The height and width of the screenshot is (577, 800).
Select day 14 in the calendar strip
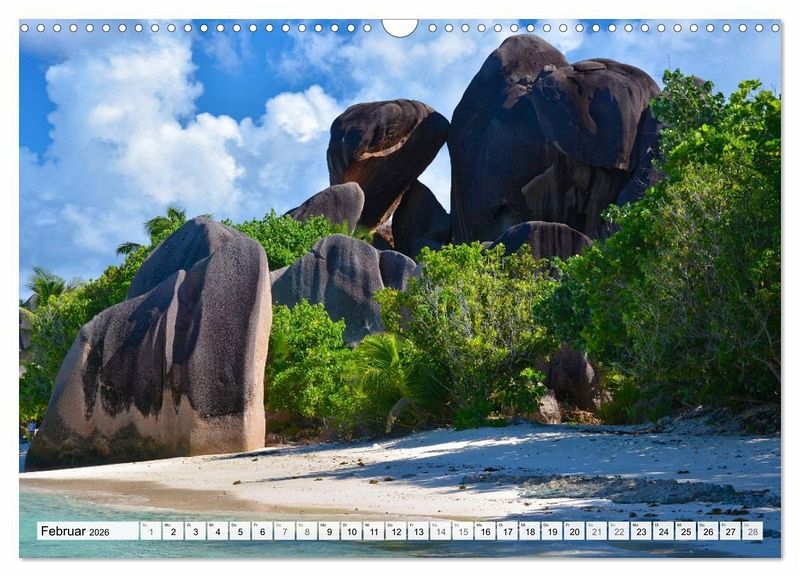pos(440,531)
